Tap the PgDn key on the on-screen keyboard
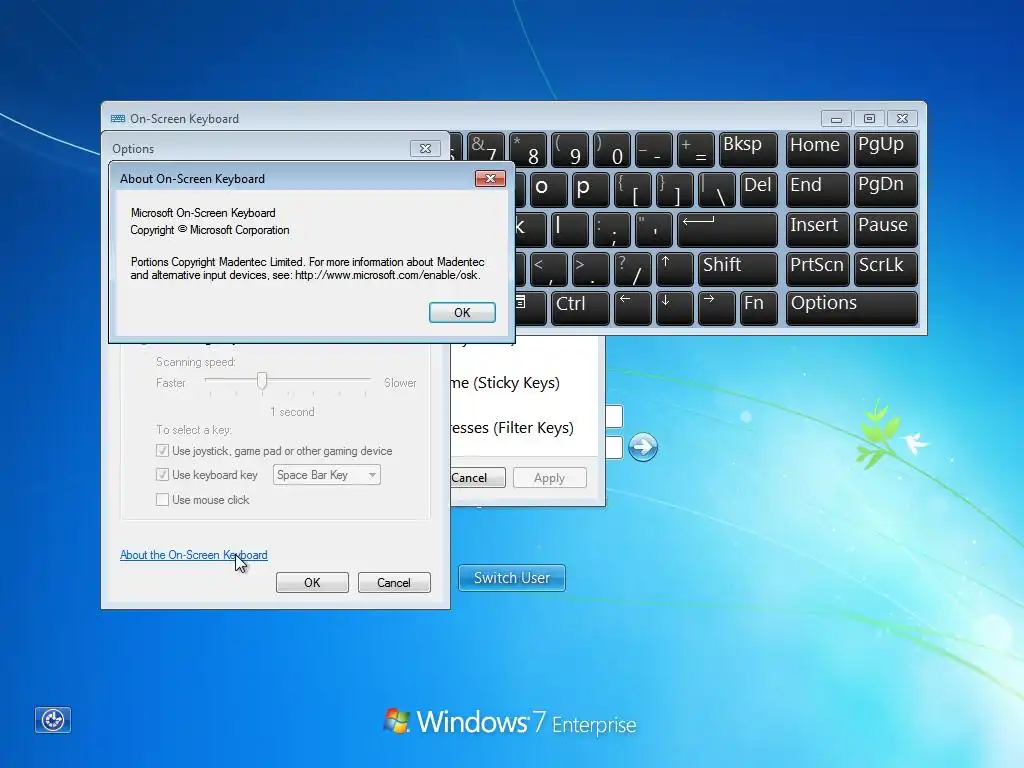The width and height of the screenshot is (1024, 768). [886, 189]
